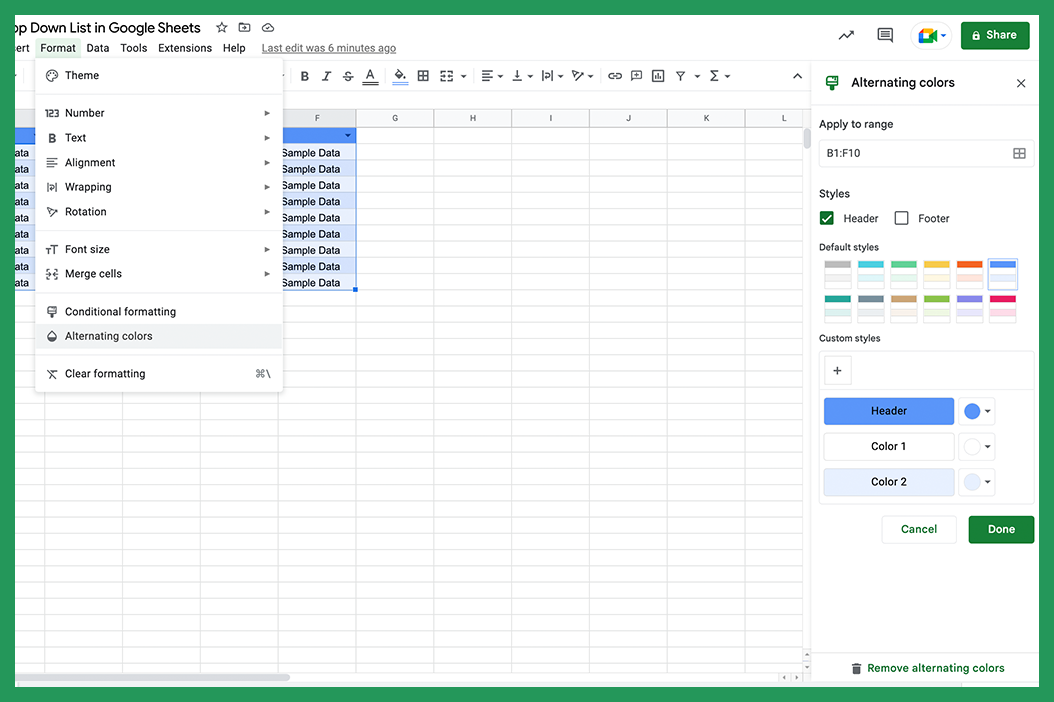Open the Functions dropdown
Image resolution: width=1054 pixels, height=702 pixels.
pyautogui.click(x=717, y=75)
